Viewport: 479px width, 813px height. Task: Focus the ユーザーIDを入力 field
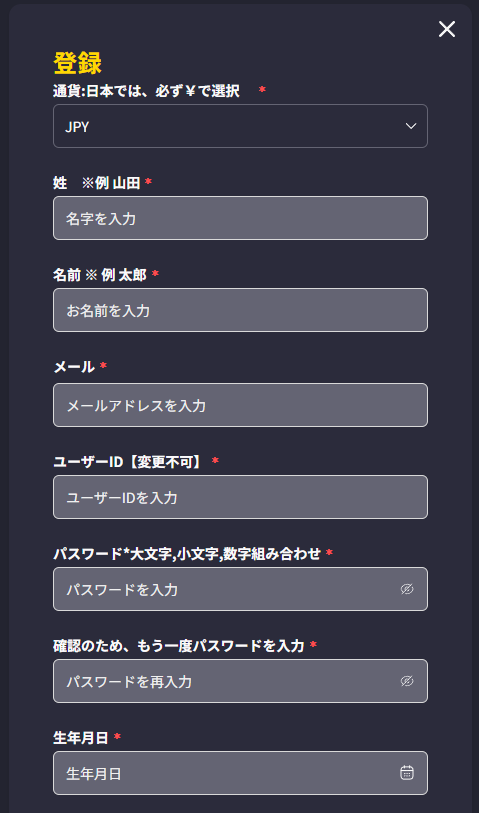pos(240,497)
